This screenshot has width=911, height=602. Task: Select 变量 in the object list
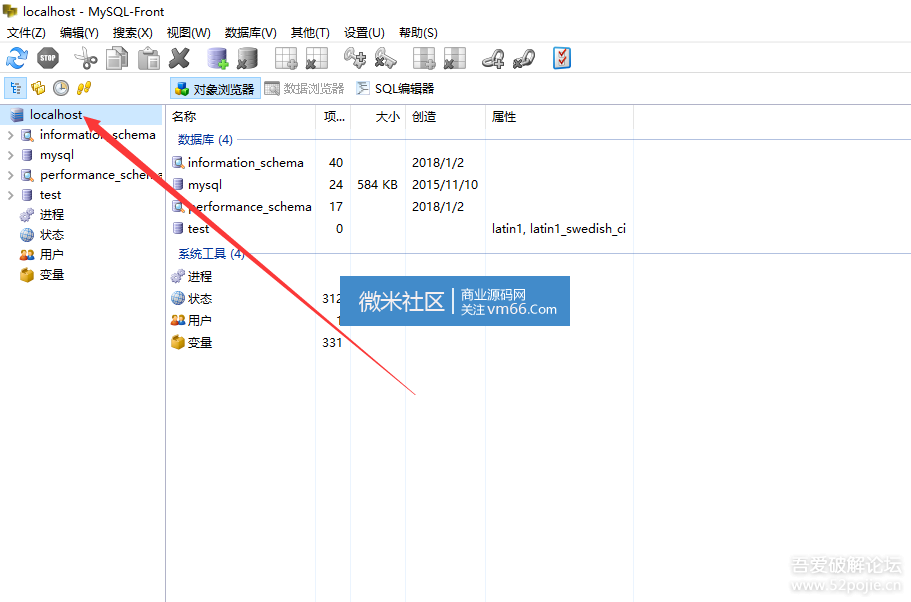click(x=200, y=343)
